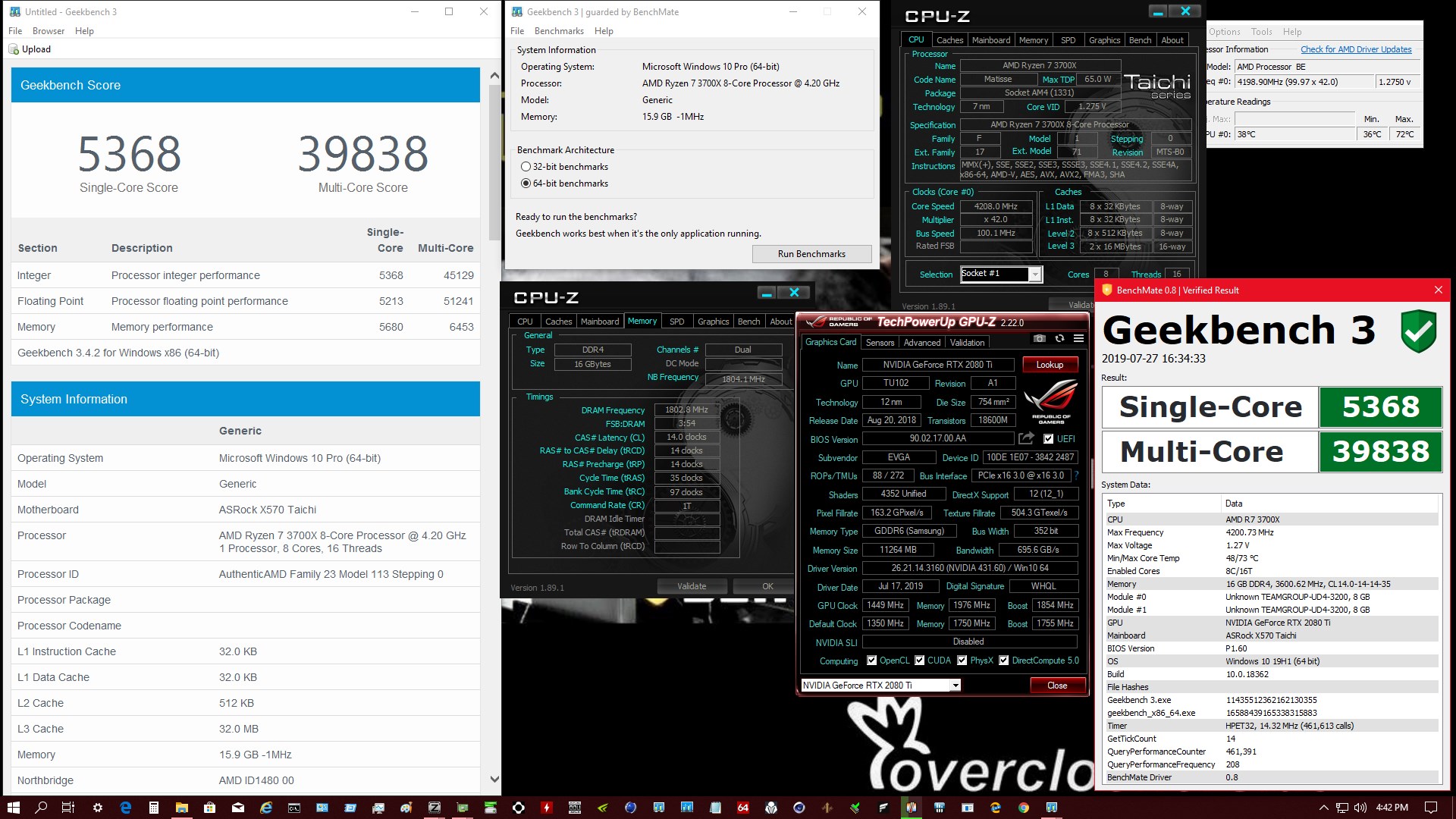Open the Bench tab in top CPU-Z window
The image size is (1456, 819).
(1140, 40)
